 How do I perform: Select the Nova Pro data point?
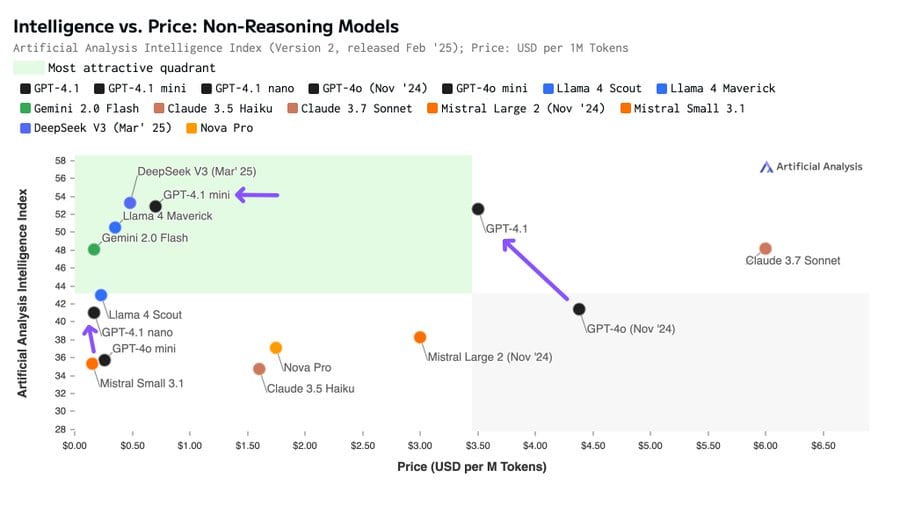tap(276, 348)
